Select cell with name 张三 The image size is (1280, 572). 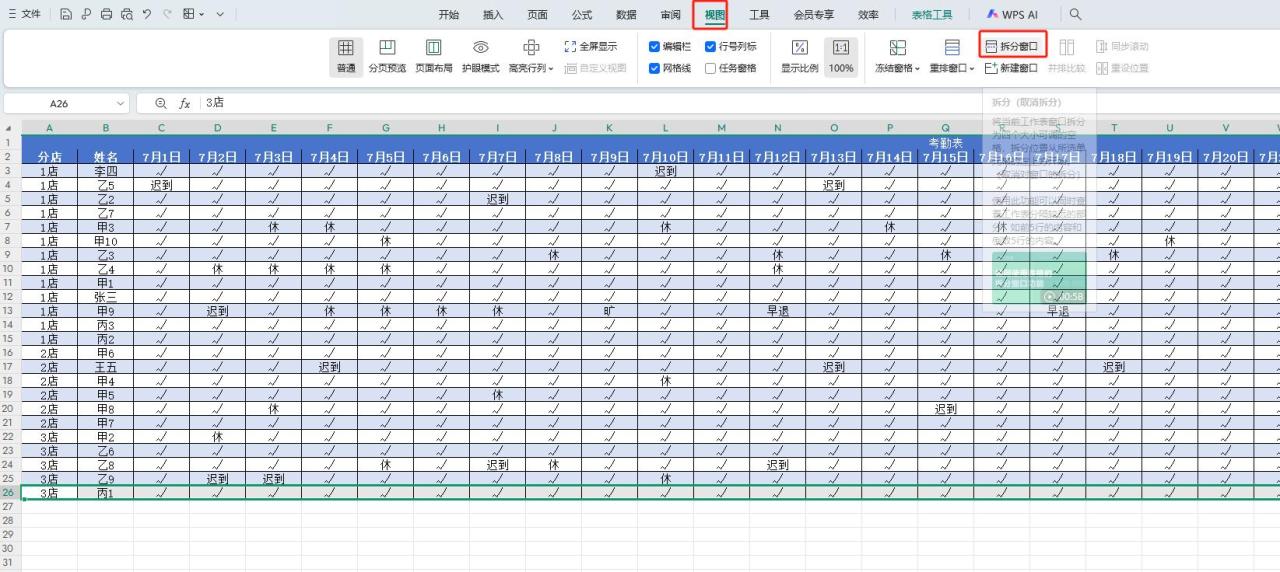[x=105, y=297]
